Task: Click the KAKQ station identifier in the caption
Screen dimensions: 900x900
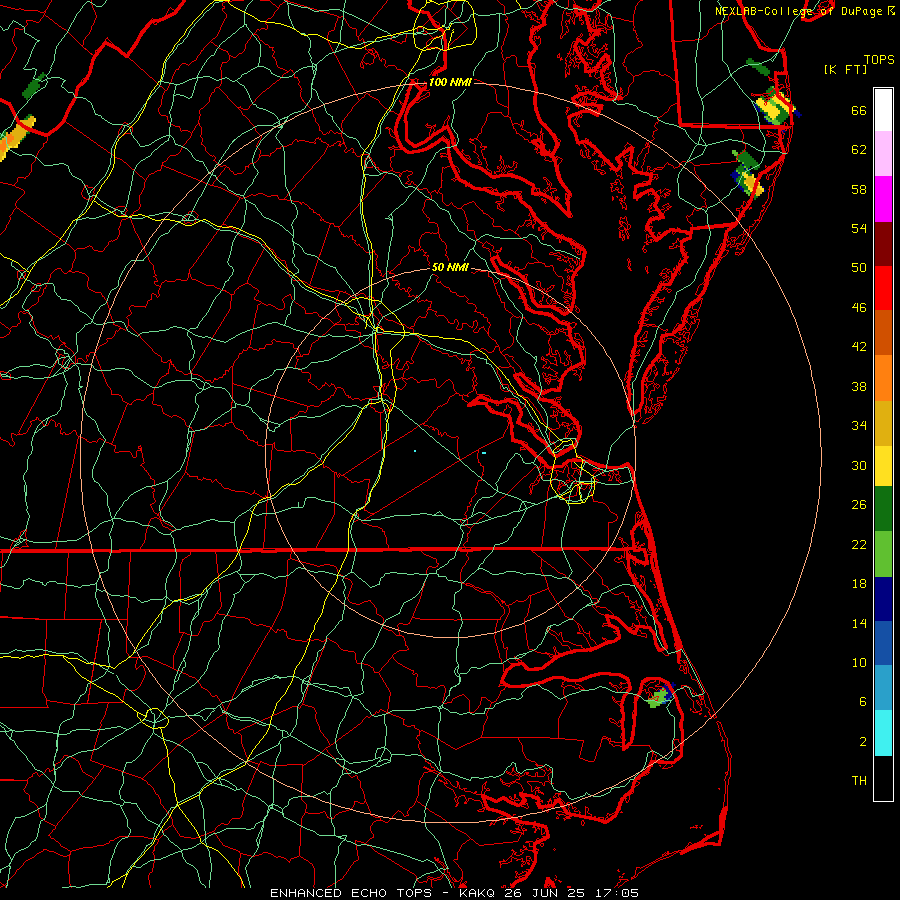Action: pyautogui.click(x=478, y=893)
